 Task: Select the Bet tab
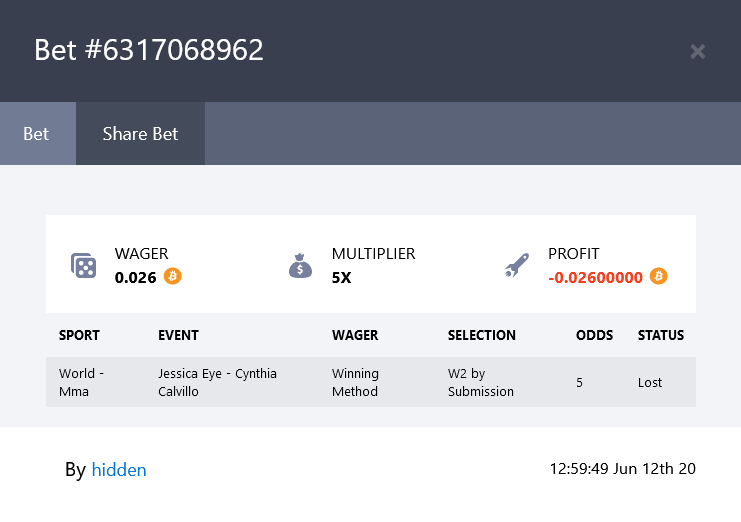pyautogui.click(x=38, y=134)
